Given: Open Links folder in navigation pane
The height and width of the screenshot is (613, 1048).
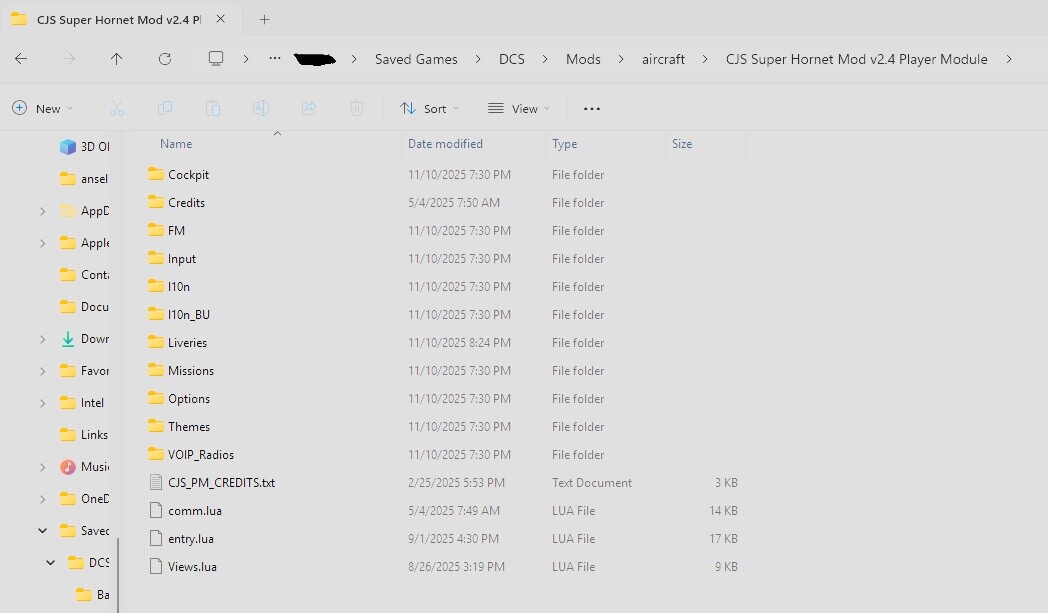Looking at the screenshot, I should (84, 435).
